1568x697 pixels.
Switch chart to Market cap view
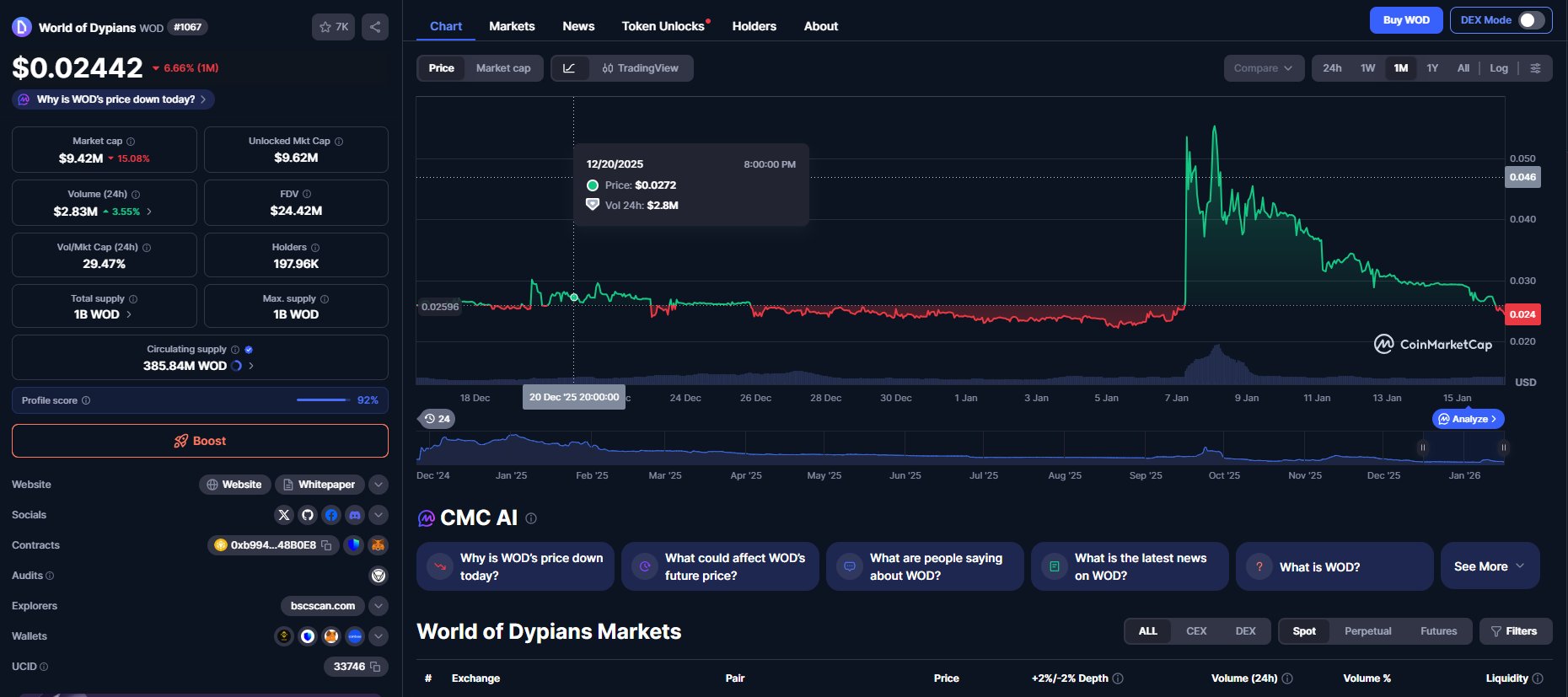(502, 68)
